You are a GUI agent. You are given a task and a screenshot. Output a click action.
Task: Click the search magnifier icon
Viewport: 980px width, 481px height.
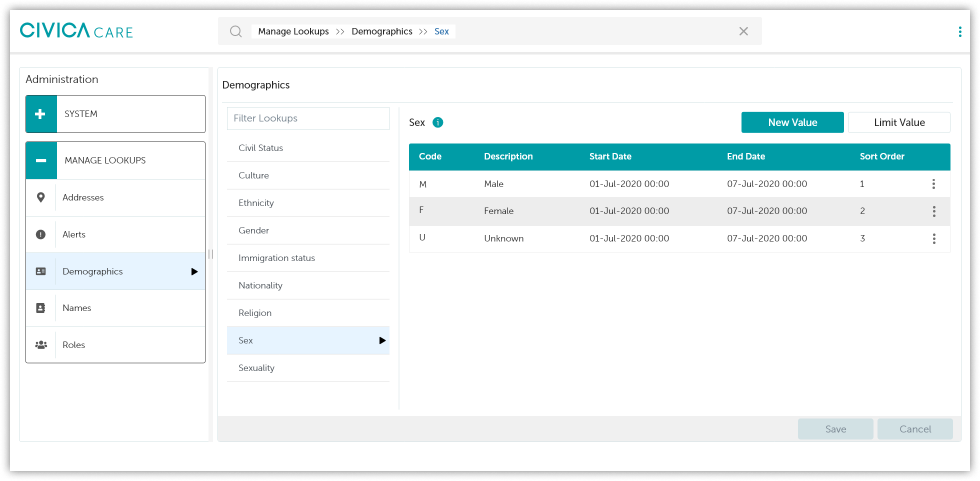point(236,31)
